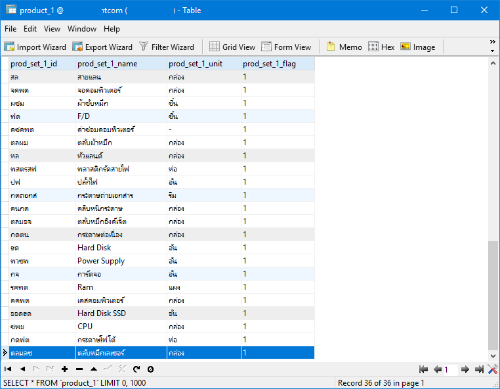Click the prod_set_1_name column header
500x389 pixels.
121,63
